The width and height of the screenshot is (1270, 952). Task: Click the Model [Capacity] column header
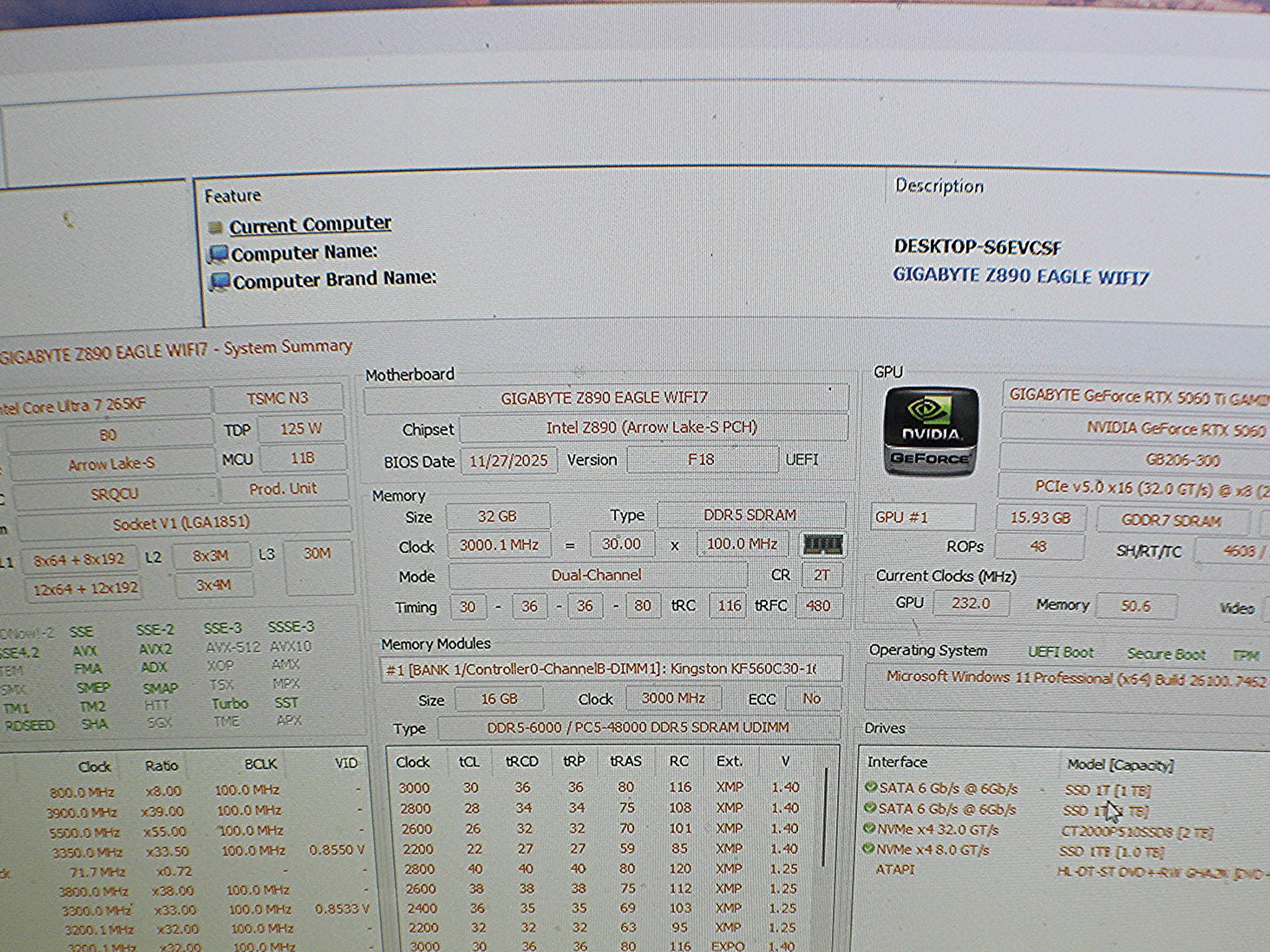(x=1121, y=765)
